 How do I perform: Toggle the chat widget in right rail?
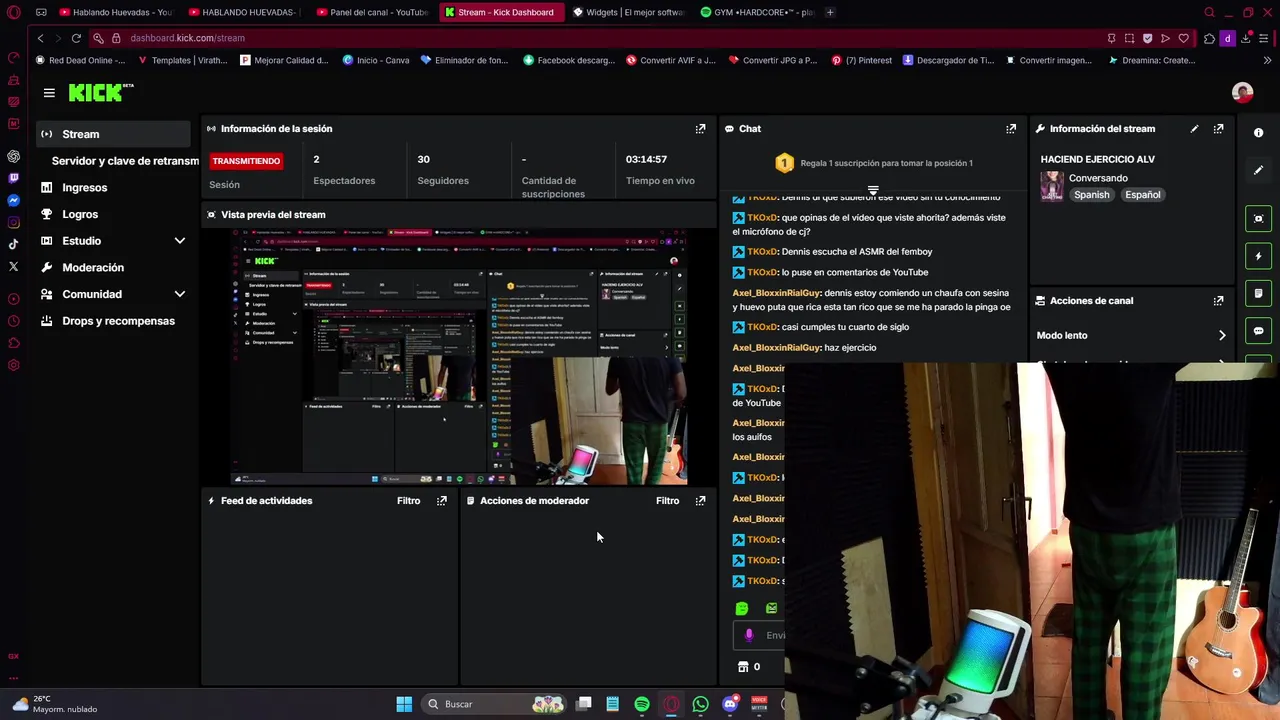coord(1258,331)
